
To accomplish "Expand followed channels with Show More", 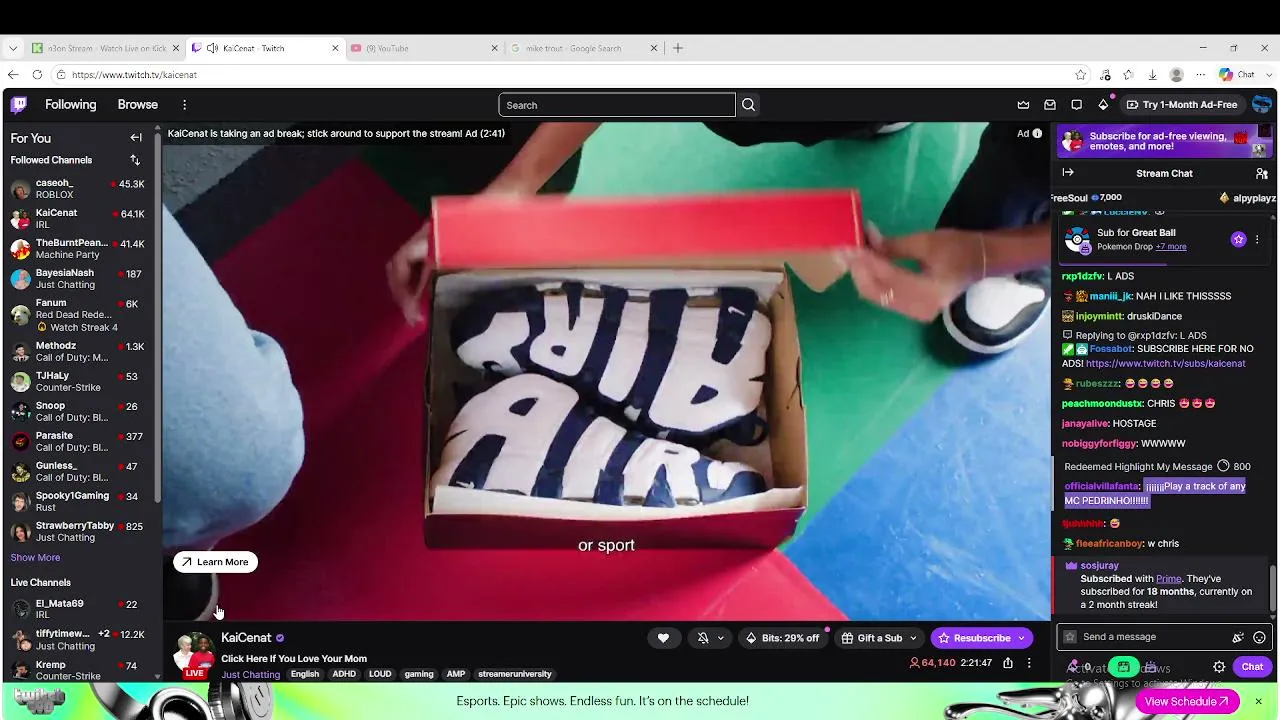I will (x=35, y=558).
